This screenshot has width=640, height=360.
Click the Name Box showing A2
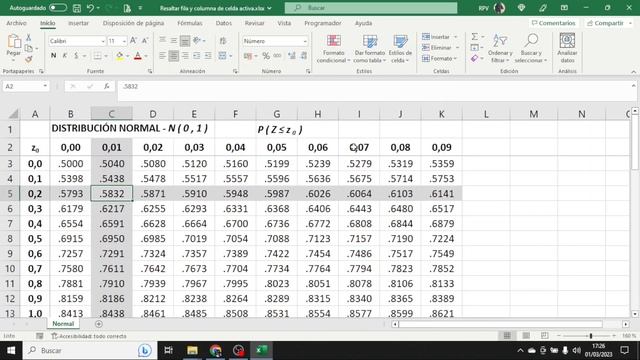[25, 87]
